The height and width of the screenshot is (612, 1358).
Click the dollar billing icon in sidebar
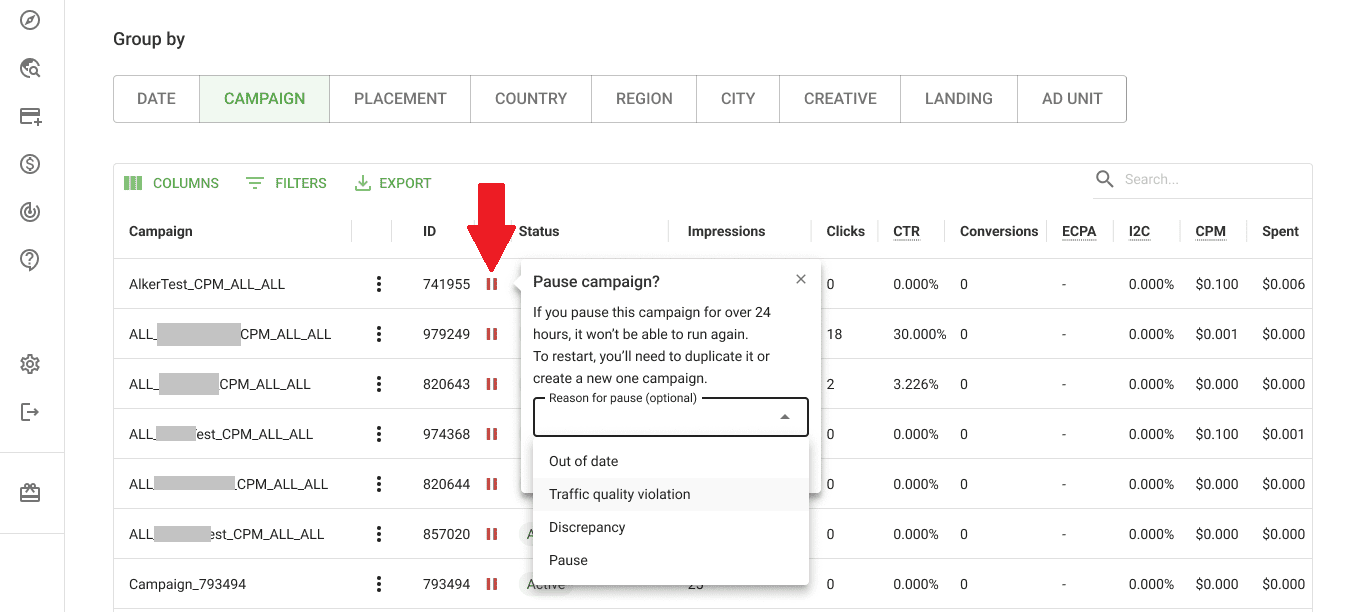[x=30, y=164]
